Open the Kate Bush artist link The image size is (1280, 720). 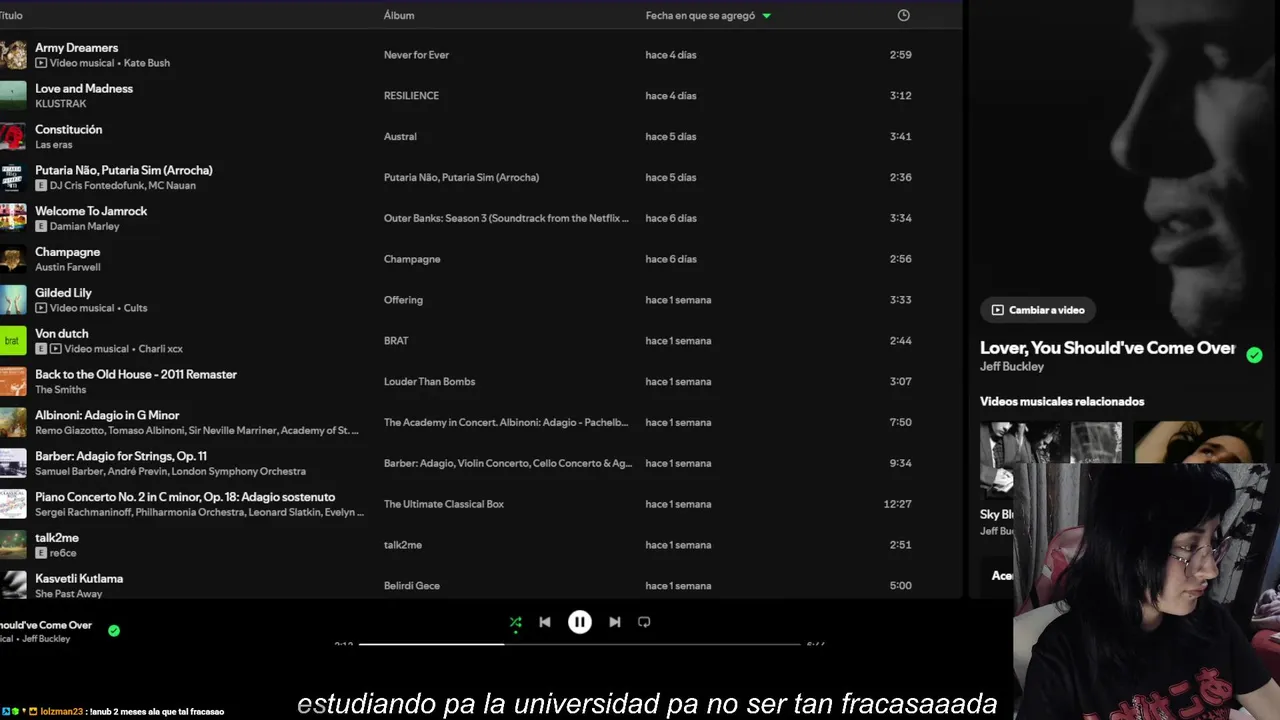pos(147,63)
